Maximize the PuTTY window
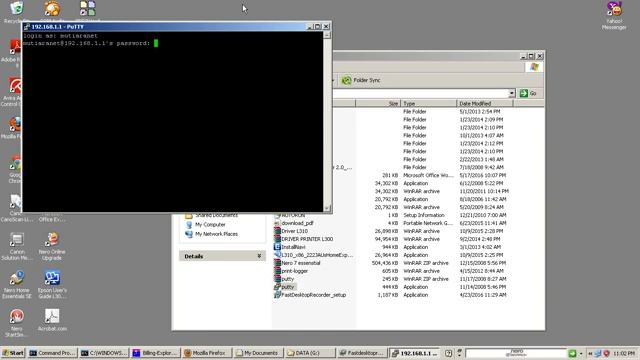The height and width of the screenshot is (360, 640). point(318,27)
